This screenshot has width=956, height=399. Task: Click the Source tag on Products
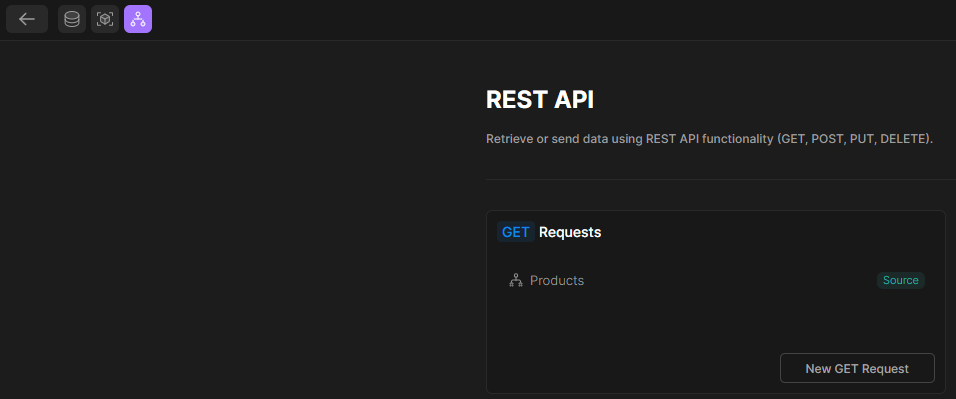[901, 281]
